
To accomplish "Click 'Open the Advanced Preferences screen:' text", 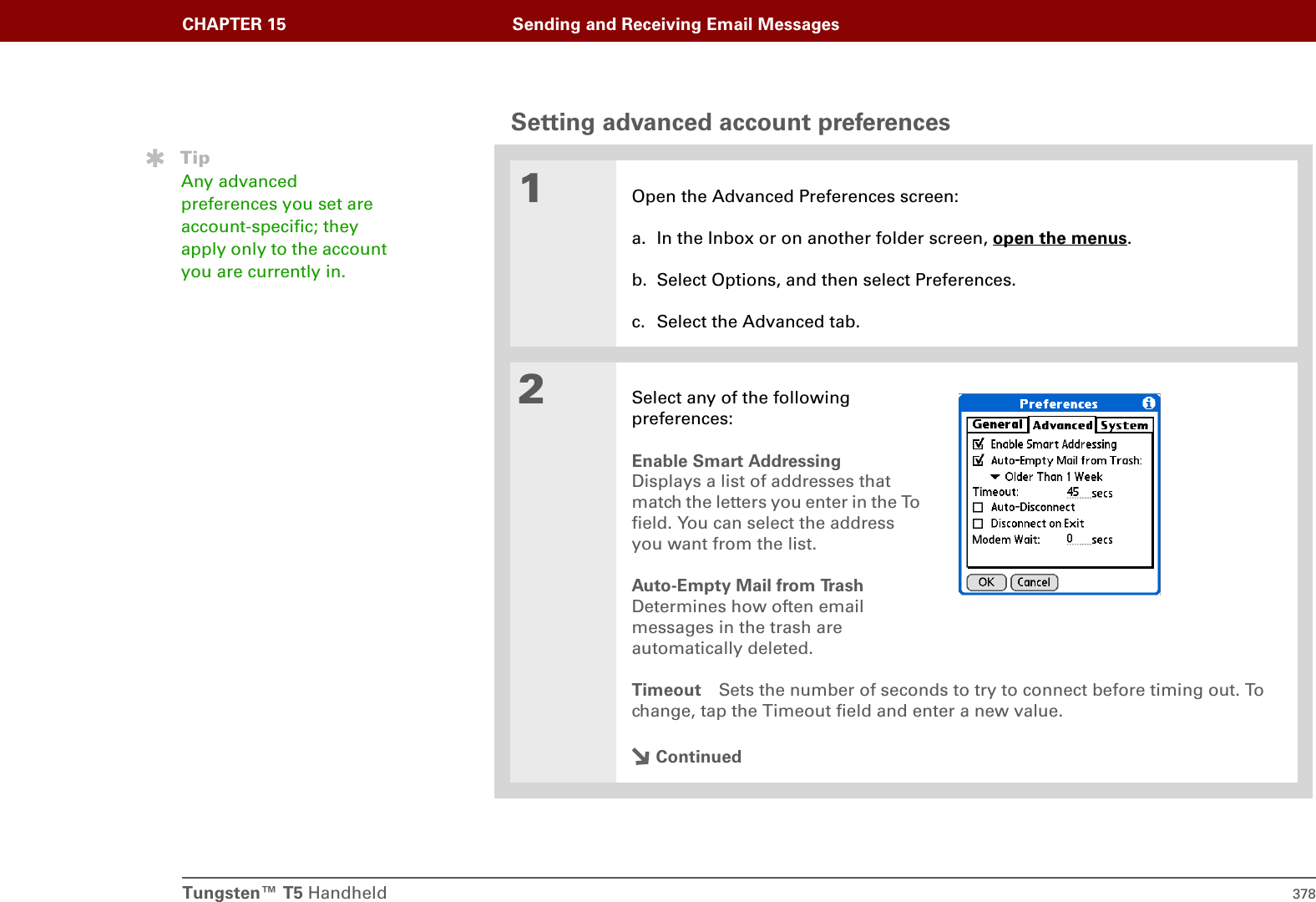I will click(x=795, y=196).
